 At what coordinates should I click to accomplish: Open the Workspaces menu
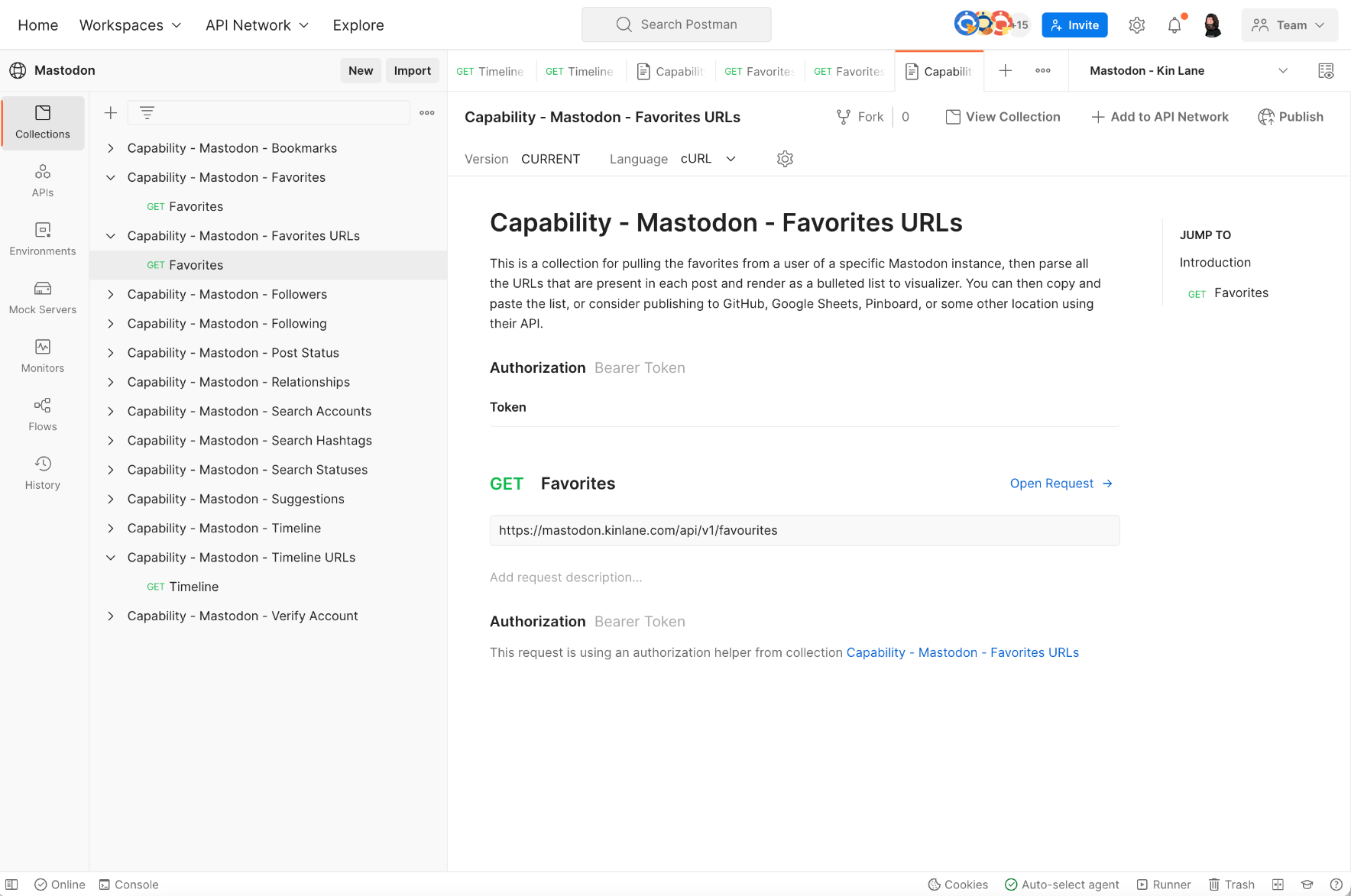pyautogui.click(x=131, y=25)
